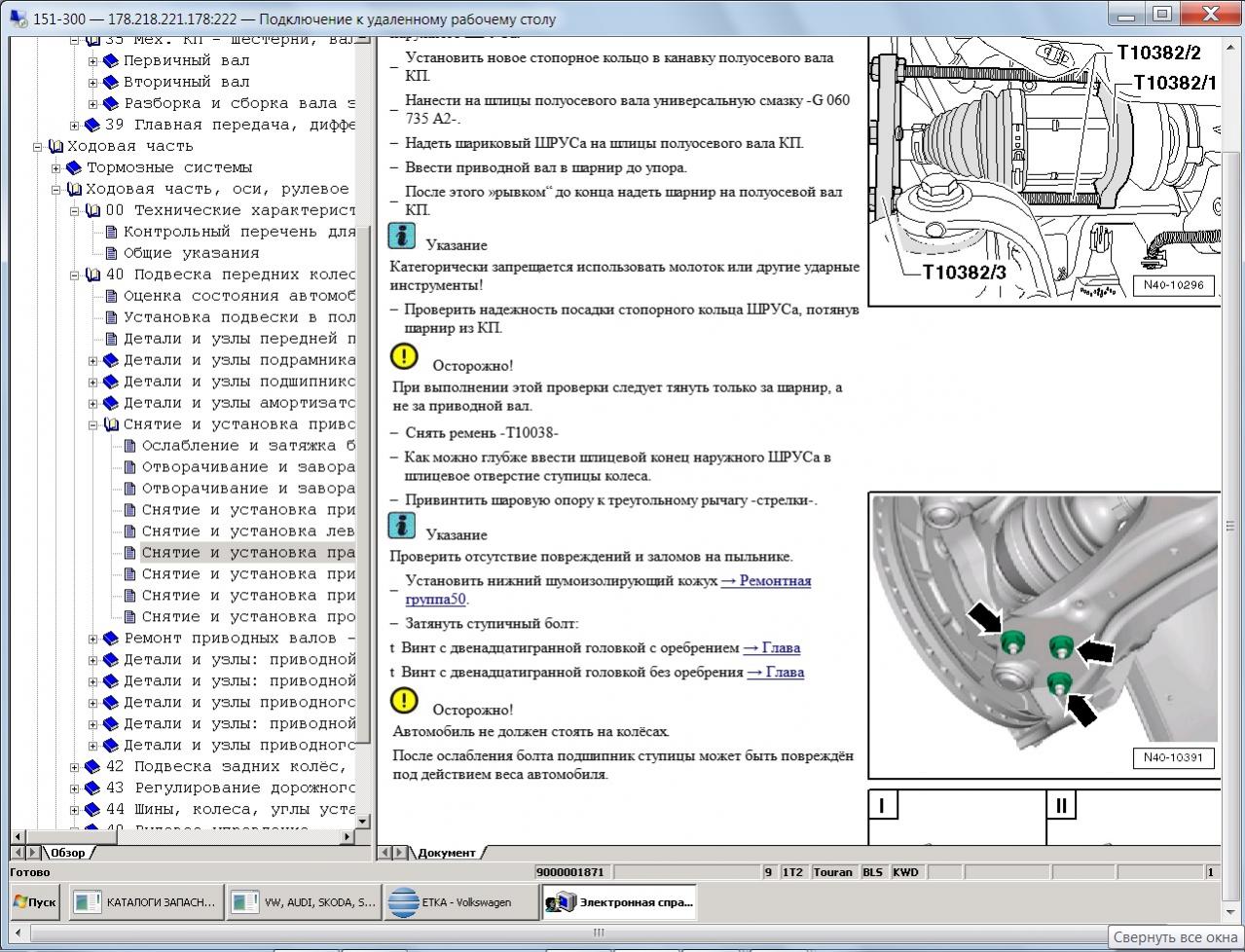Screen dimensions: 1245x952
Task: Open the Пуск start button
Action: (35, 902)
